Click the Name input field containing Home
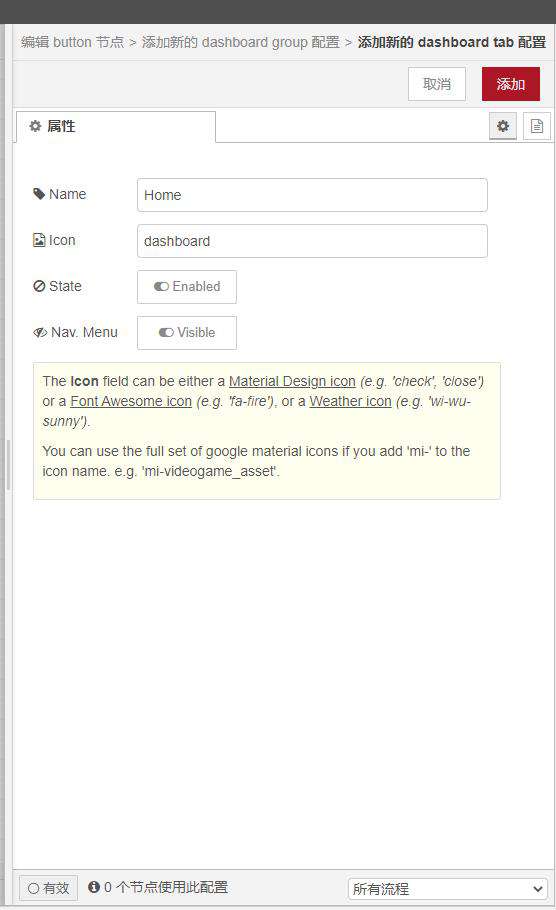This screenshot has height=910, width=556. tap(312, 195)
